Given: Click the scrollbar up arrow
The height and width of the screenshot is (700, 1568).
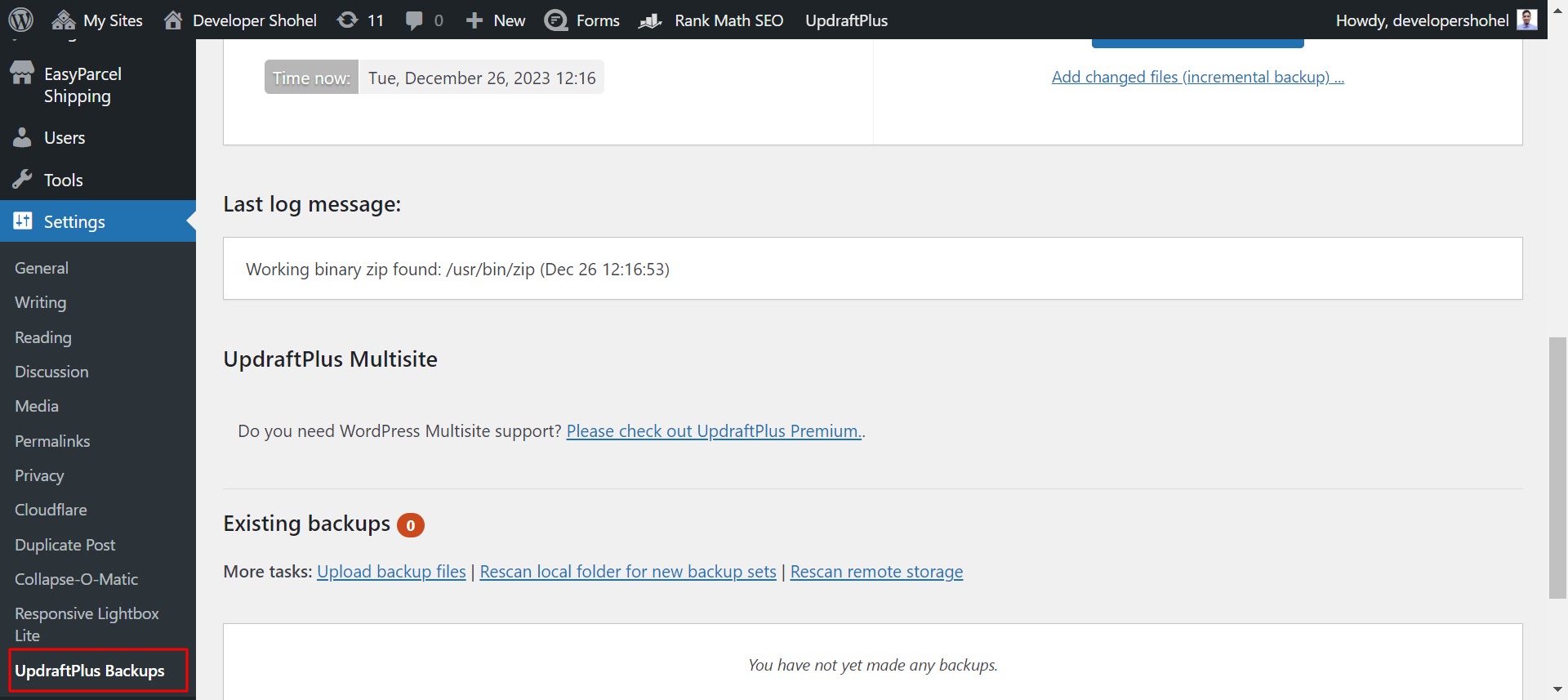Looking at the screenshot, I should (1557, 10).
